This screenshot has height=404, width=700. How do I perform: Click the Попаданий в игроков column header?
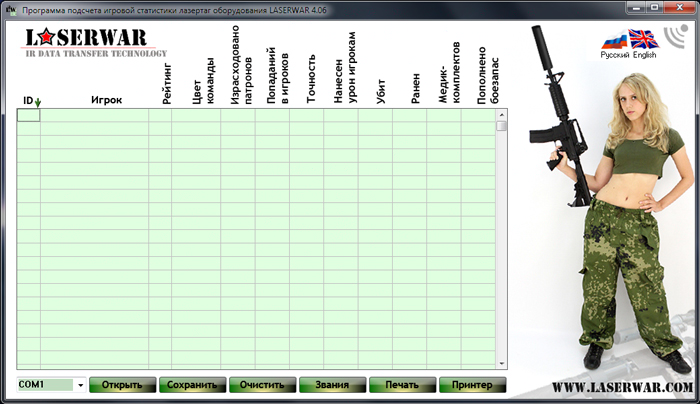[277, 76]
